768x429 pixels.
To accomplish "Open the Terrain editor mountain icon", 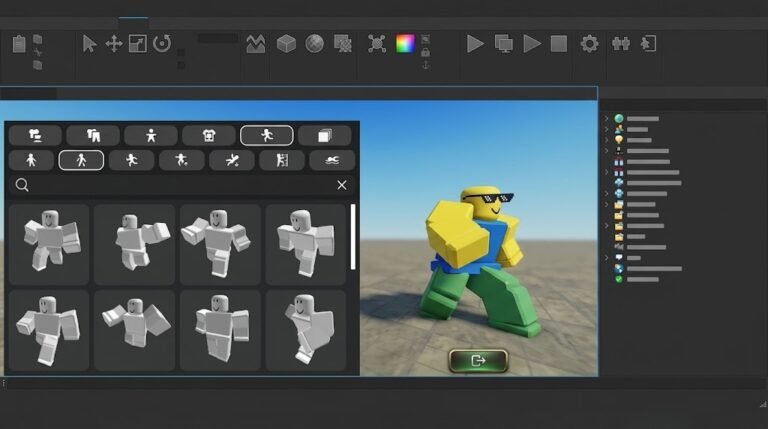I will click(x=256, y=44).
